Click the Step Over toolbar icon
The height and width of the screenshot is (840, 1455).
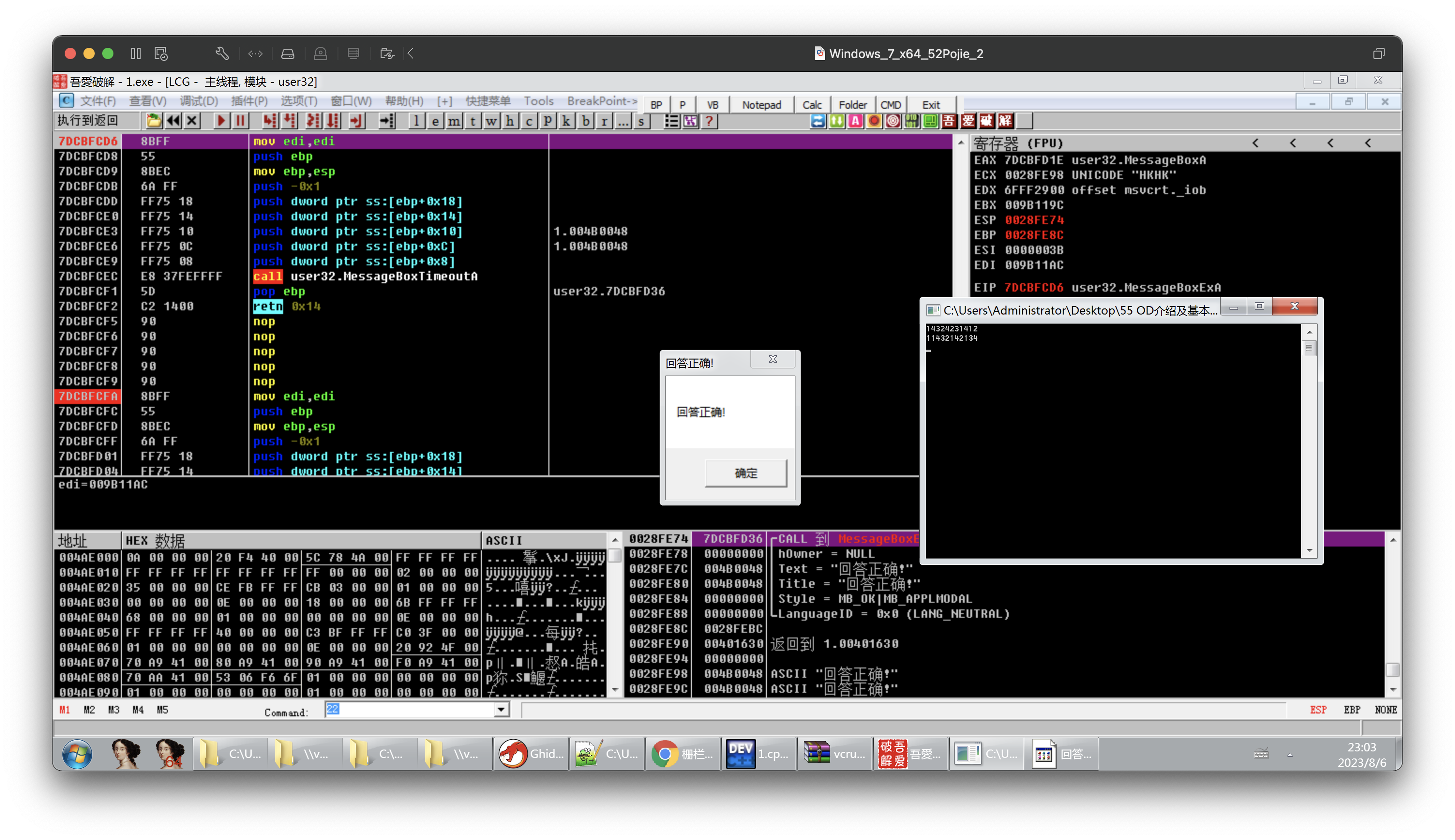(x=289, y=121)
